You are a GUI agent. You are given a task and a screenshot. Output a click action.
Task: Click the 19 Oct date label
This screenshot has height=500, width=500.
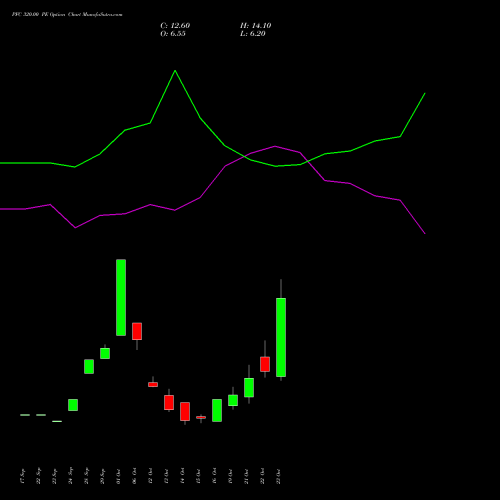[230, 476]
